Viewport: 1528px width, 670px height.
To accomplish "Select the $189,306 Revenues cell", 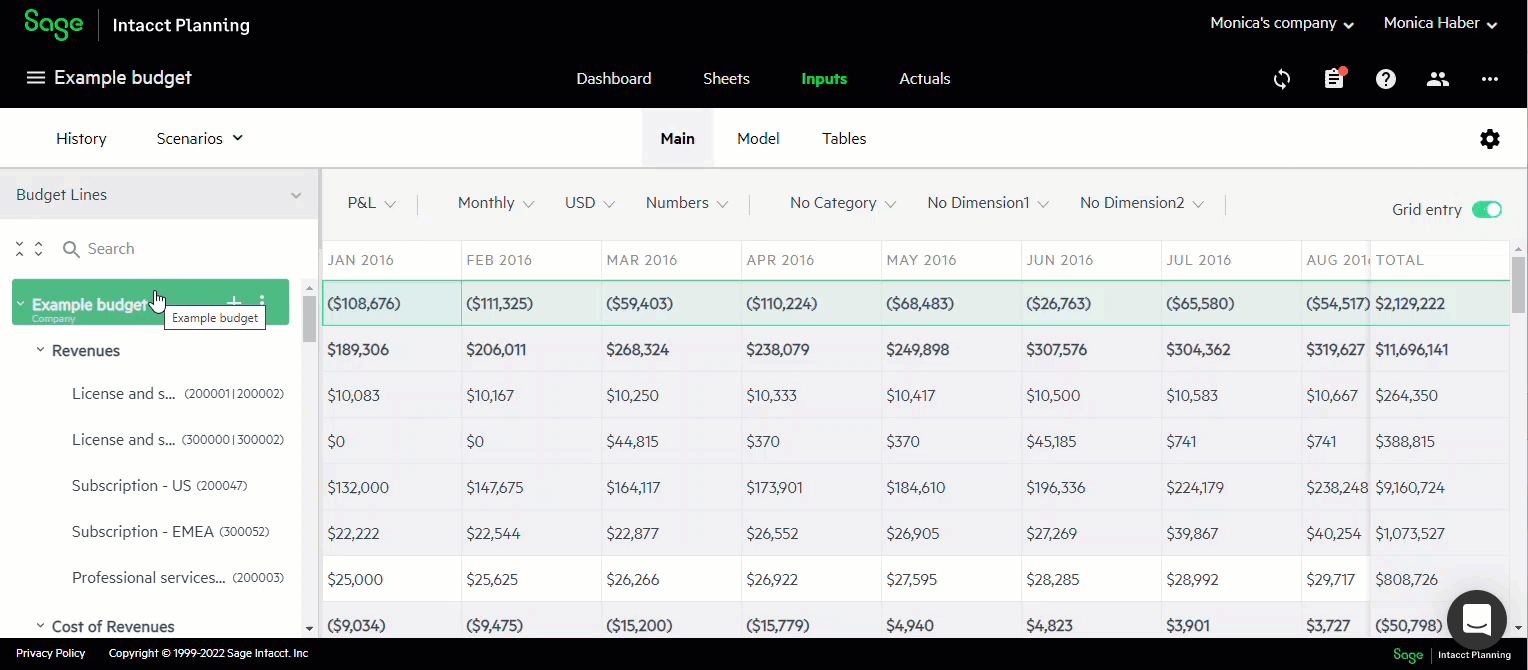I will coord(391,350).
